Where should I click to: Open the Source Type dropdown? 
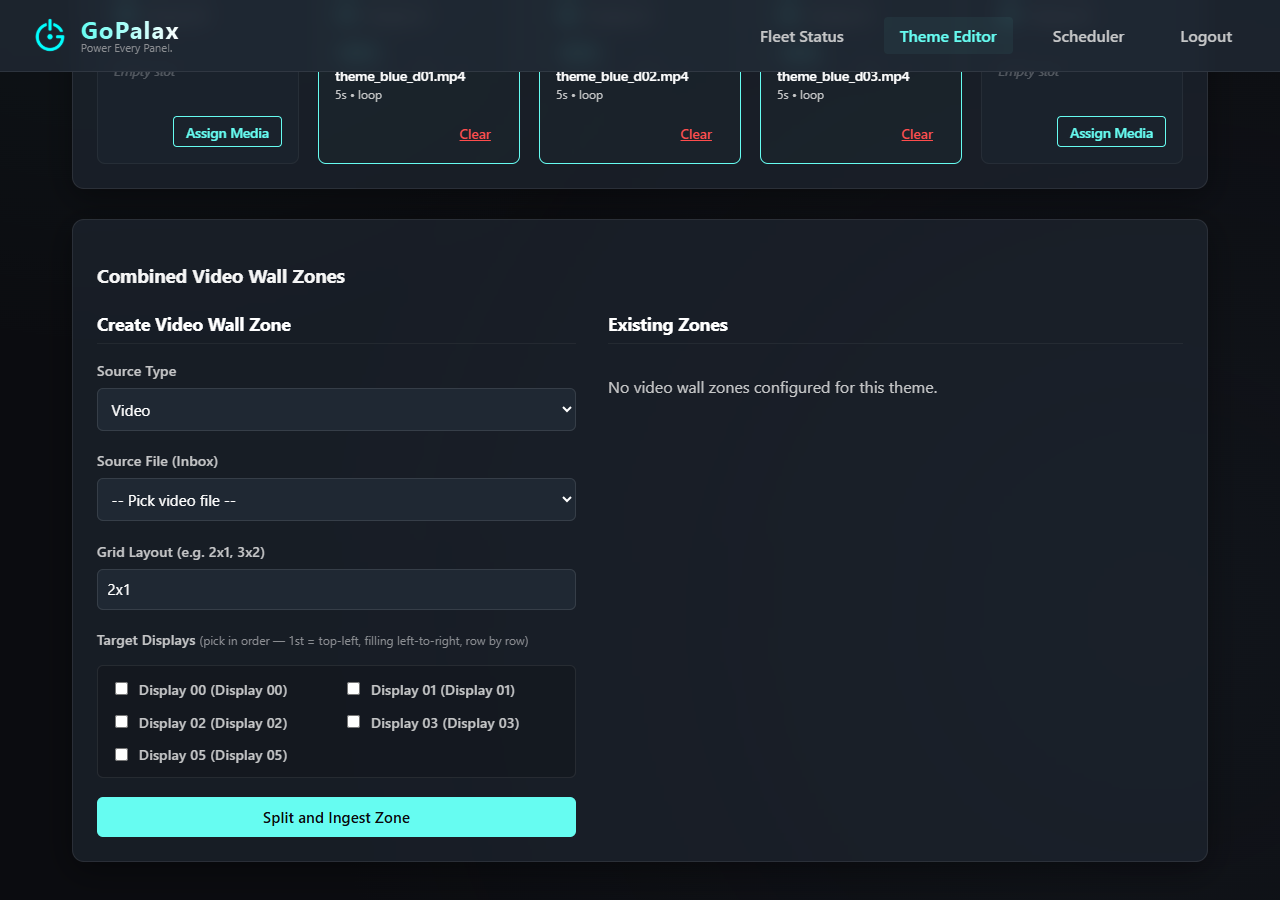336,410
